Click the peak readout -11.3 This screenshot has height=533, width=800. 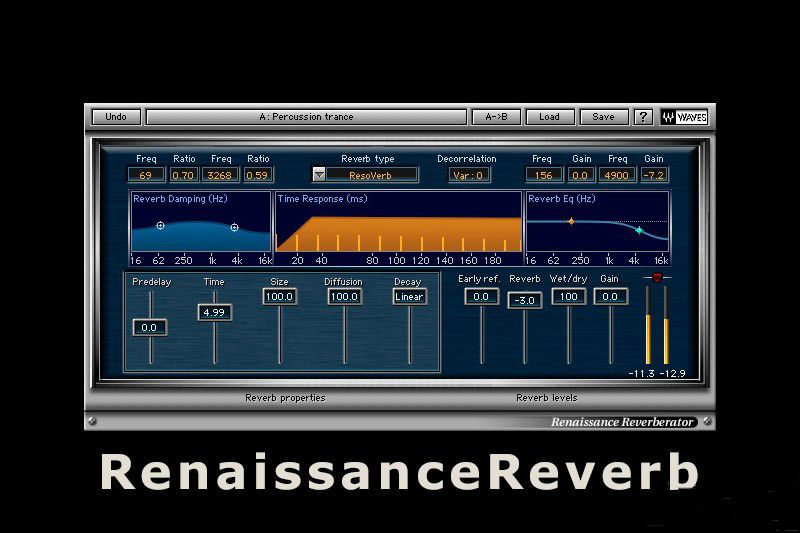click(x=641, y=373)
